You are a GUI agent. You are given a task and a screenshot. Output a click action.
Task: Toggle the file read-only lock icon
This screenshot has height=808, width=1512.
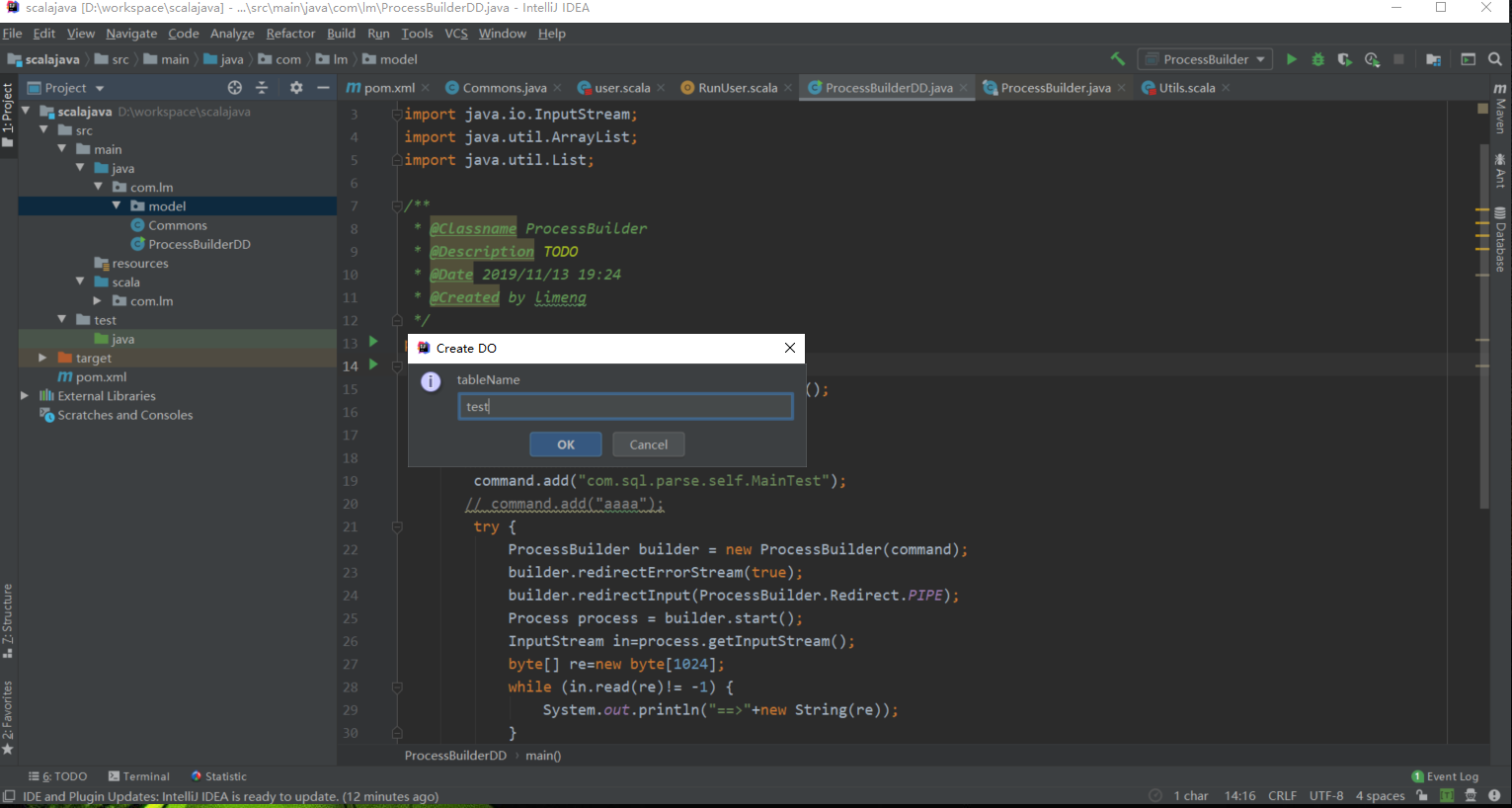(1422, 795)
